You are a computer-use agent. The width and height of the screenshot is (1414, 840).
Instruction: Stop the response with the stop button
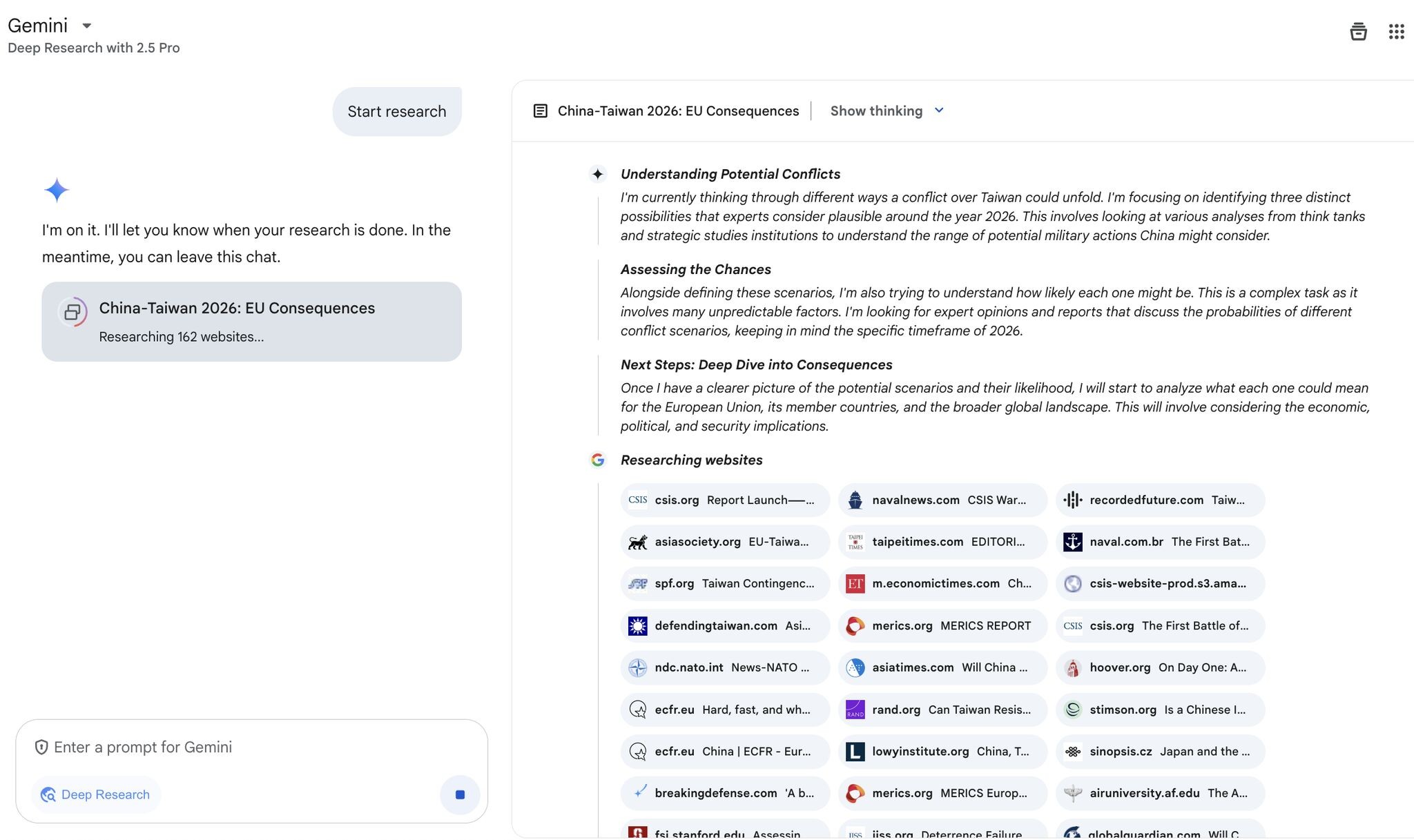[x=460, y=794]
